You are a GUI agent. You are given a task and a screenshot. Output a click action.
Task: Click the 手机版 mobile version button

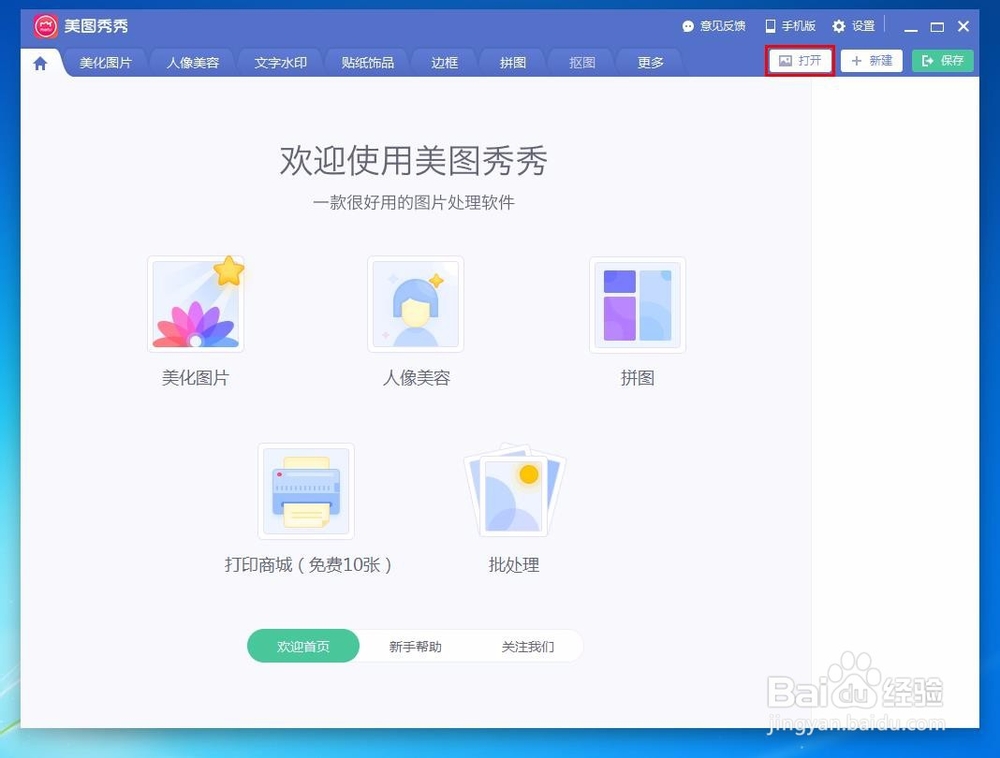[790, 26]
